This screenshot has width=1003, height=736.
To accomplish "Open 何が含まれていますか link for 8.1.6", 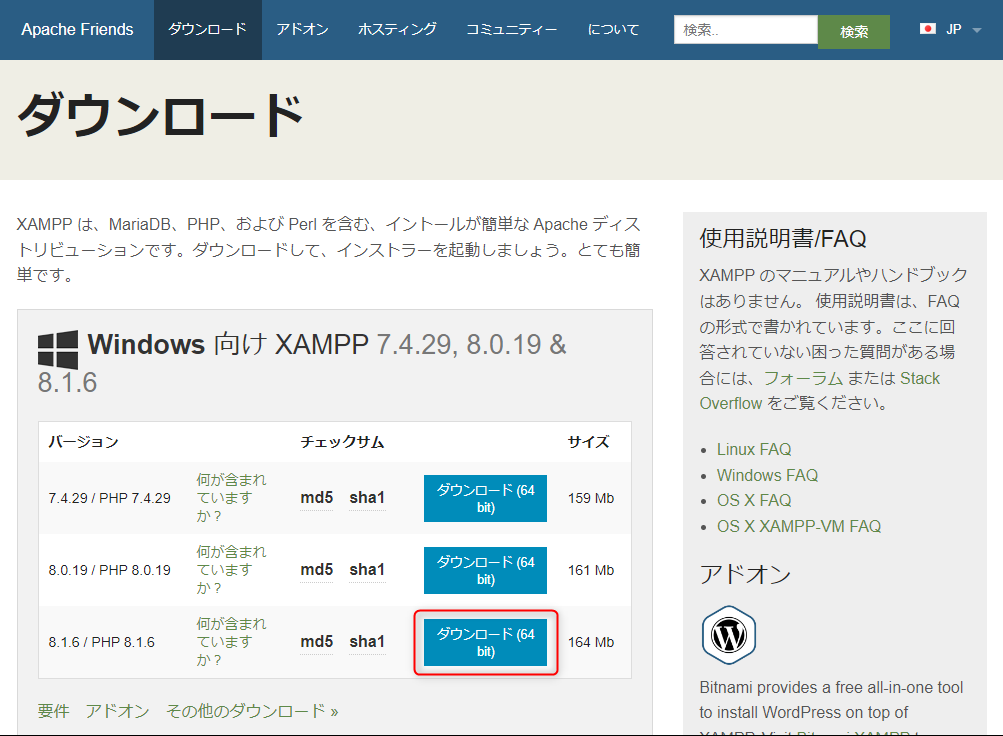I will [231, 641].
